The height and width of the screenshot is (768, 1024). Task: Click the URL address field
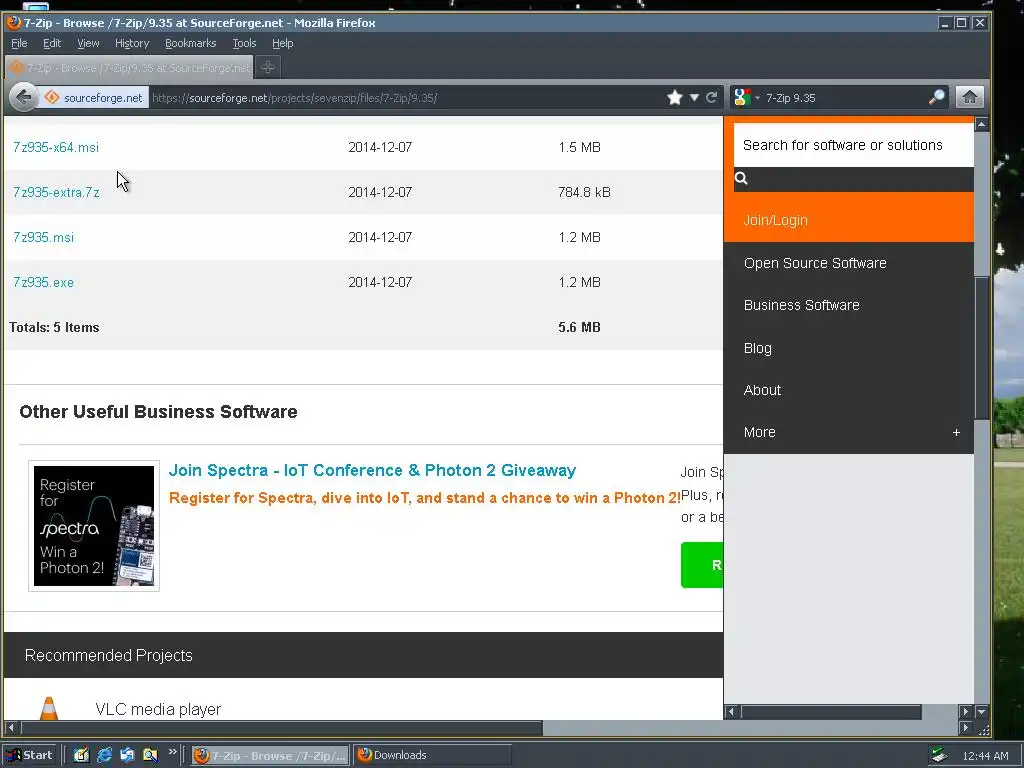pyautogui.click(x=405, y=98)
